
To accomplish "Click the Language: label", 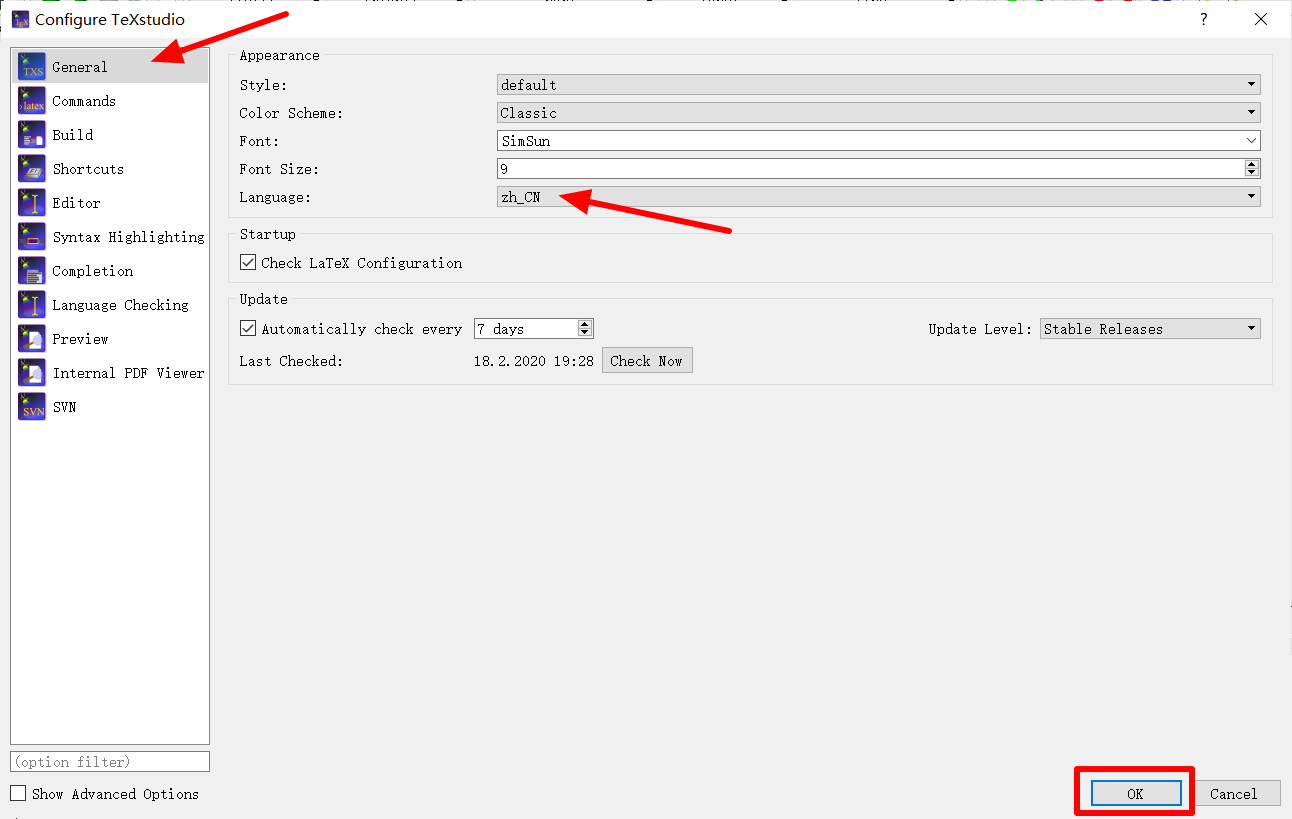I will tap(275, 197).
